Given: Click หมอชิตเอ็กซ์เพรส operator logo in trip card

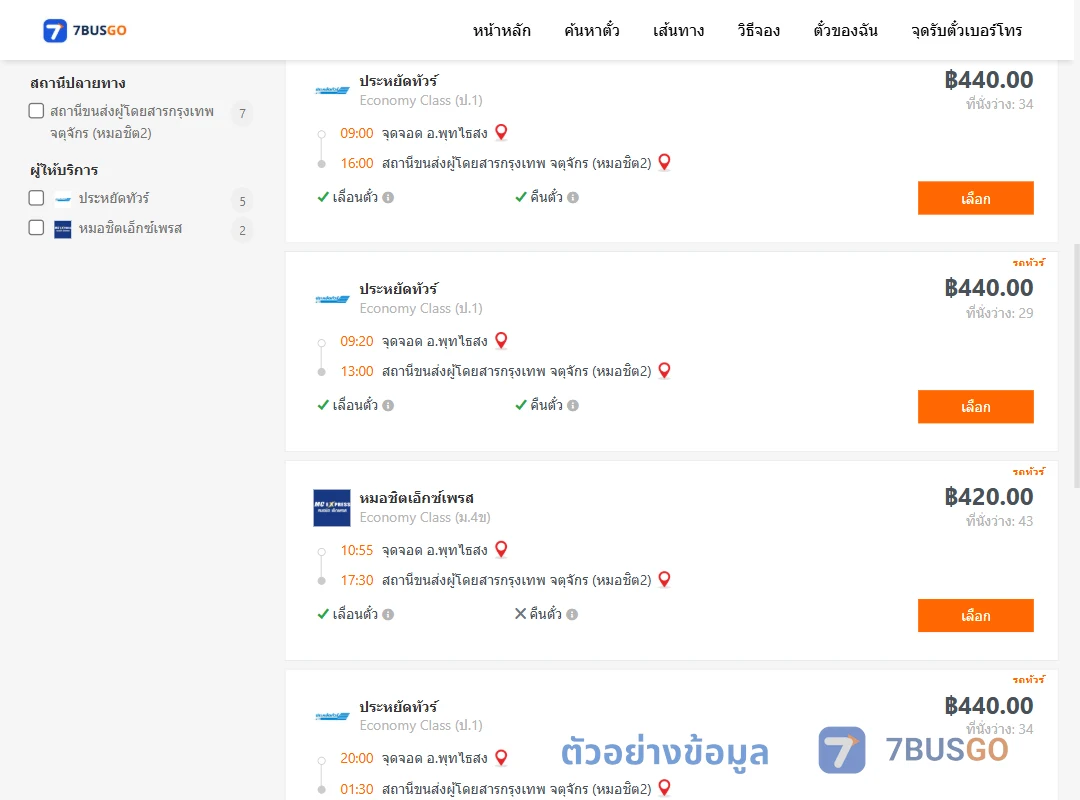Looking at the screenshot, I should click(x=332, y=508).
